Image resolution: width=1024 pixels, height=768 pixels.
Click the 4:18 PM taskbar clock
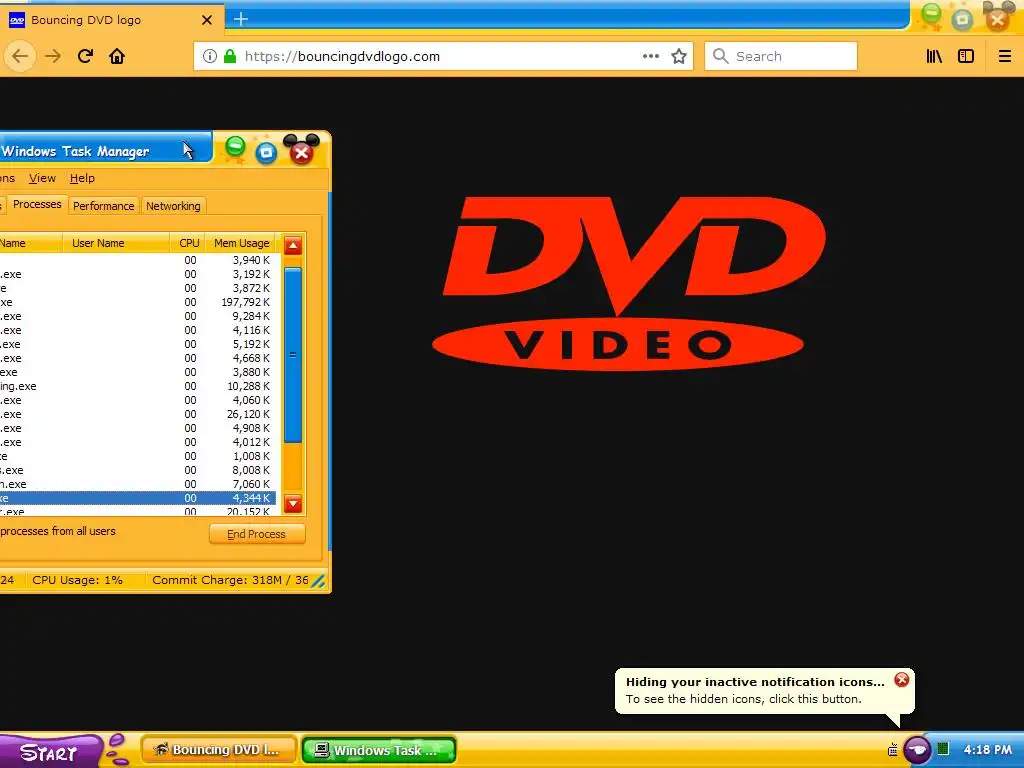click(987, 750)
